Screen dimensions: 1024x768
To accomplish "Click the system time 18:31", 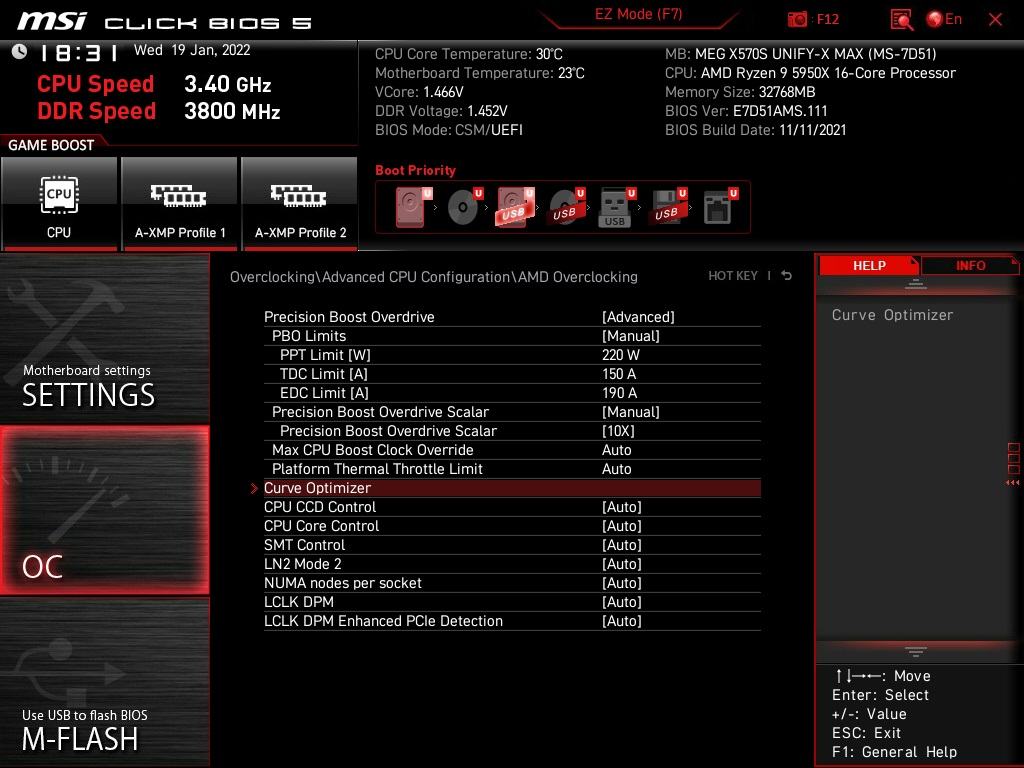I will click(78, 52).
